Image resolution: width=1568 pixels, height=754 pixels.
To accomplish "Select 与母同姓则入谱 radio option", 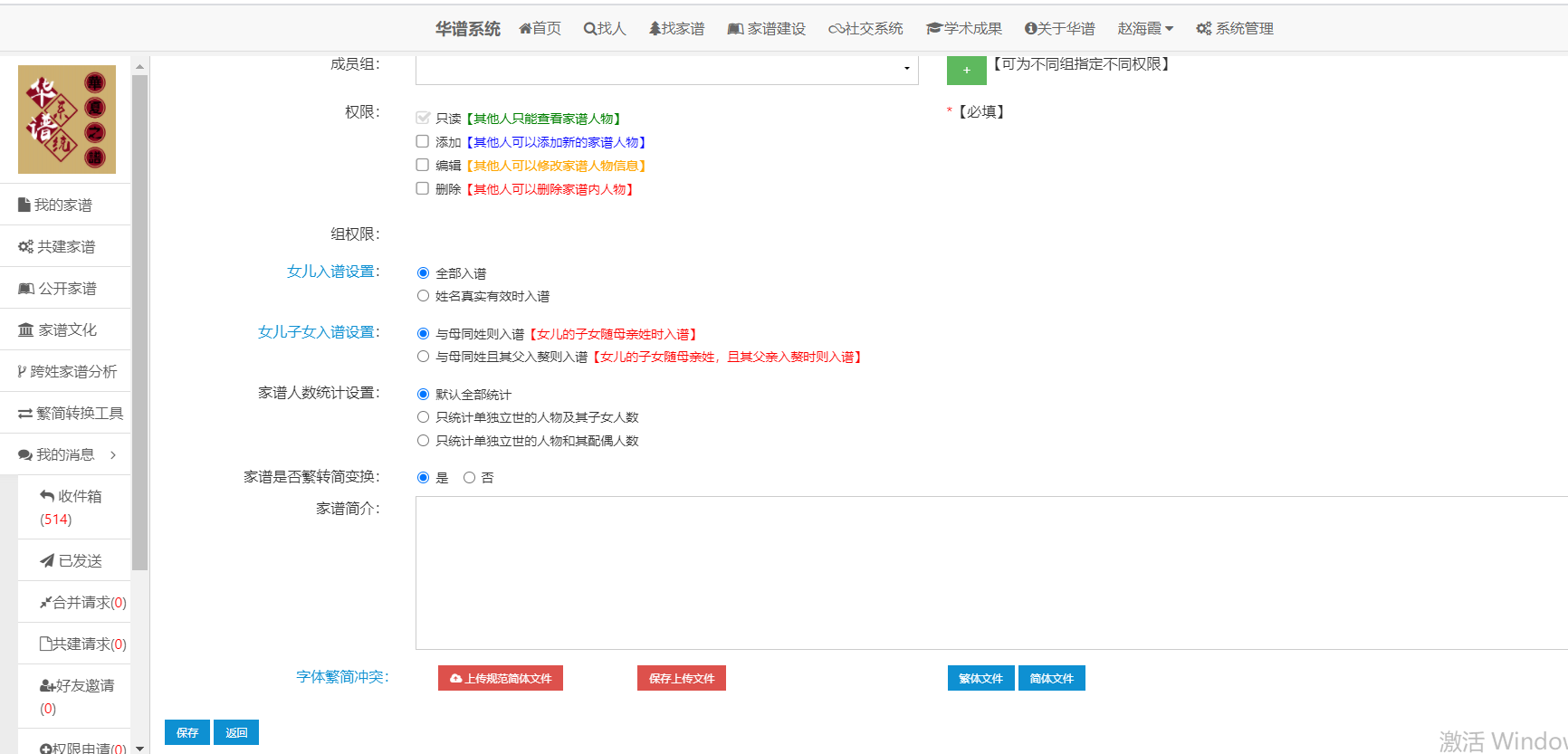I will coord(423,333).
